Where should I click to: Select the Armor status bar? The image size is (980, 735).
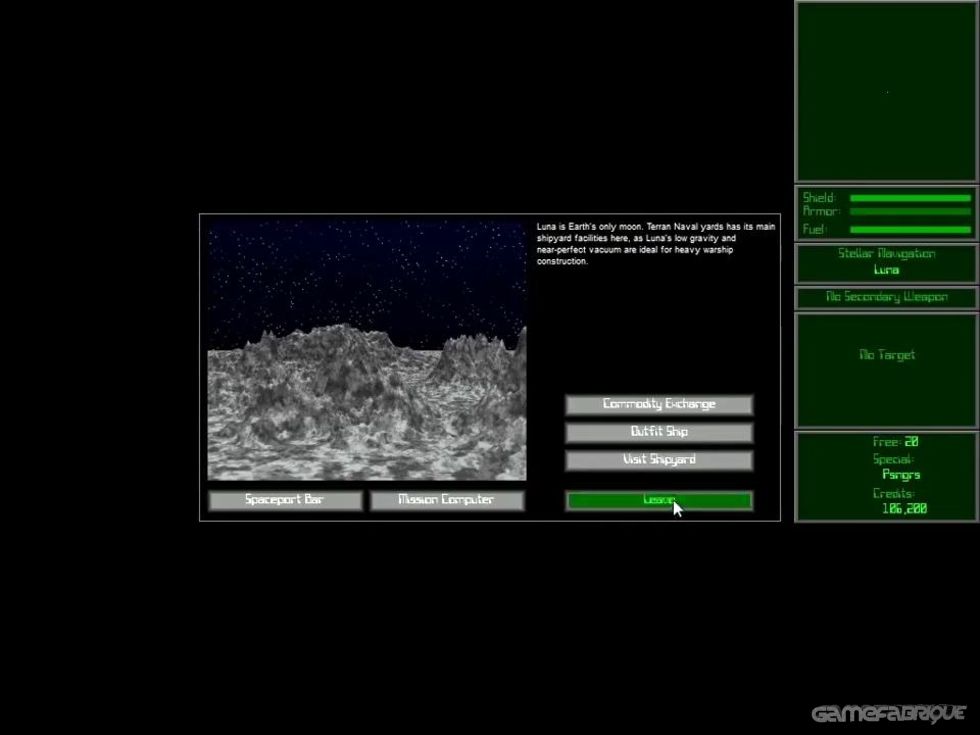tap(911, 212)
